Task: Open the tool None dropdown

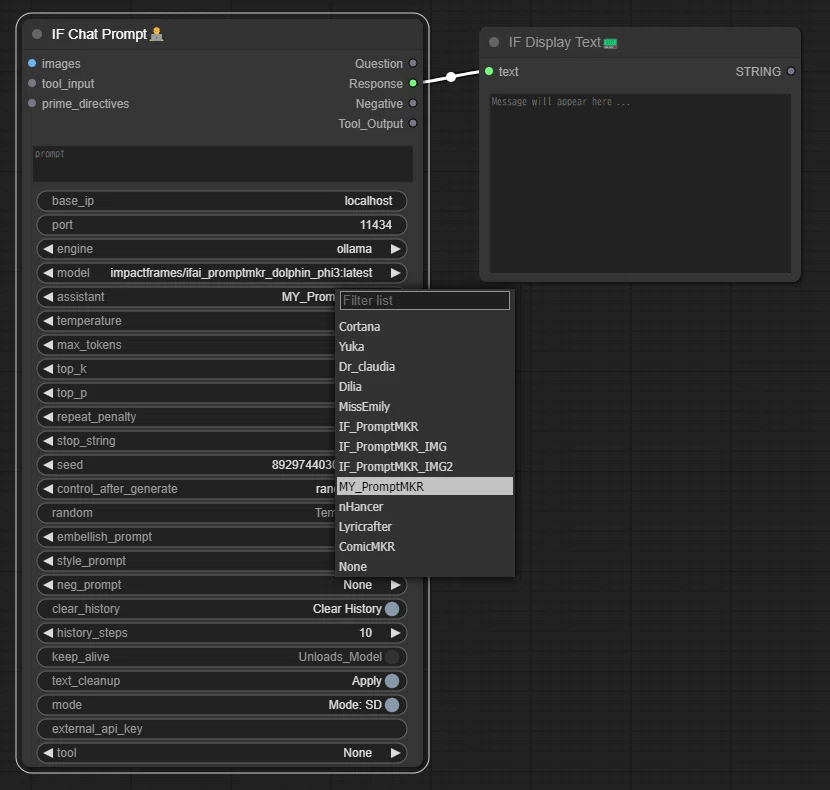Action: point(222,752)
